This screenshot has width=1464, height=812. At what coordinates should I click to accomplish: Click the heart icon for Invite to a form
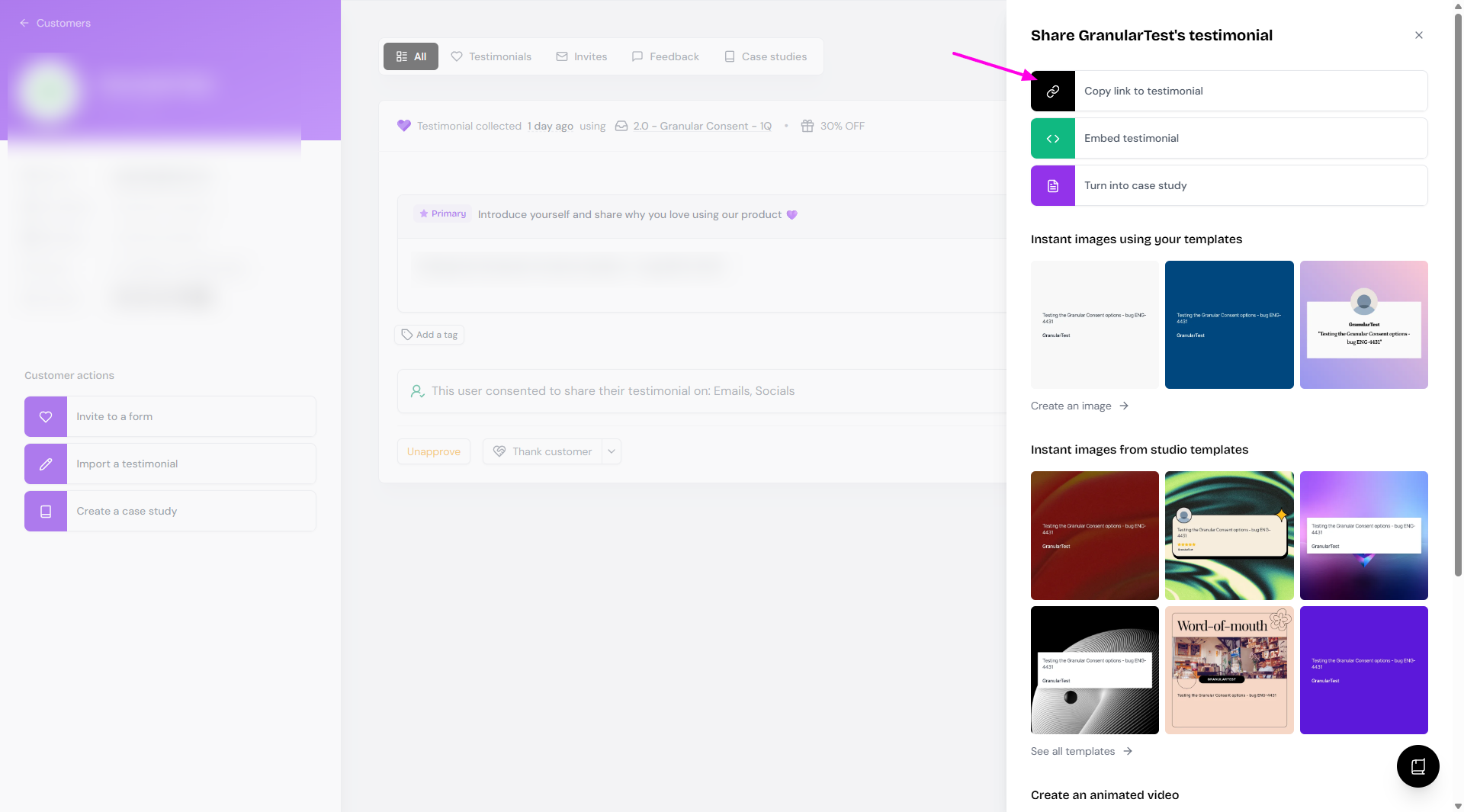(x=46, y=417)
